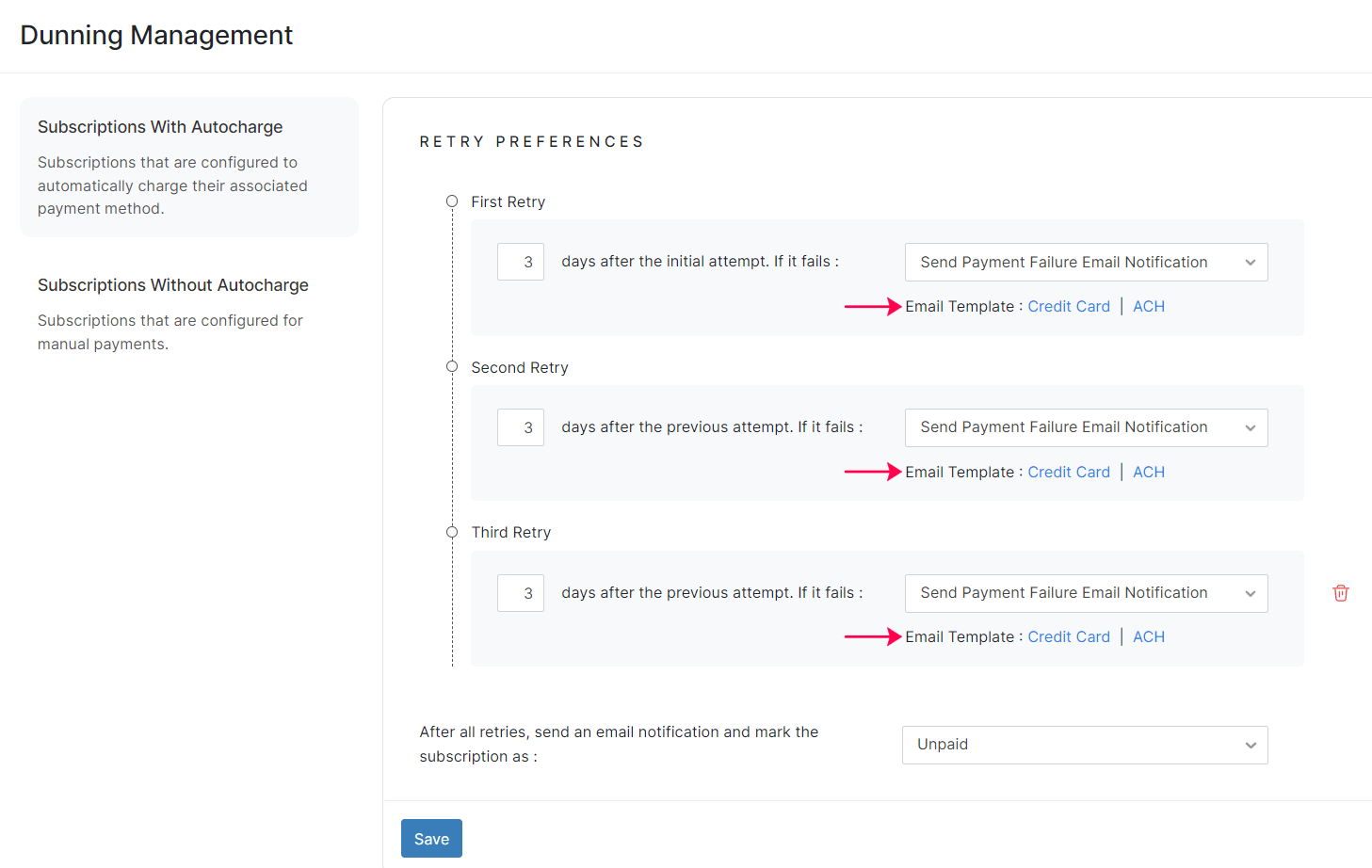Click the Second Retry days input field
This screenshot has height=868, width=1372.
coord(520,427)
